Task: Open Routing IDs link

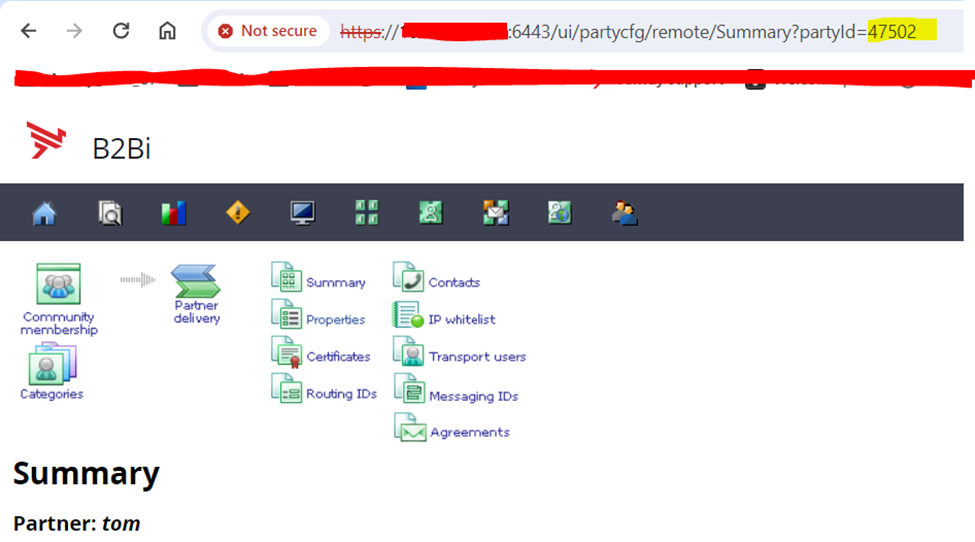Action: [341, 394]
